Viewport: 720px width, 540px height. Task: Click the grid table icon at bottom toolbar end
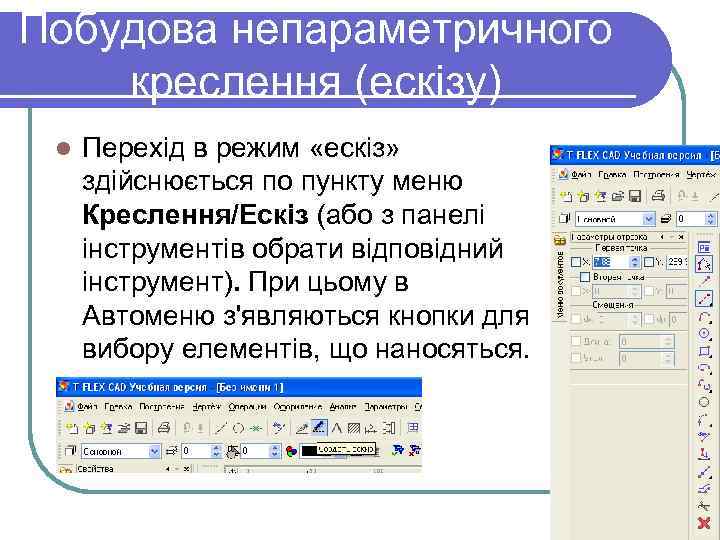pos(413,428)
